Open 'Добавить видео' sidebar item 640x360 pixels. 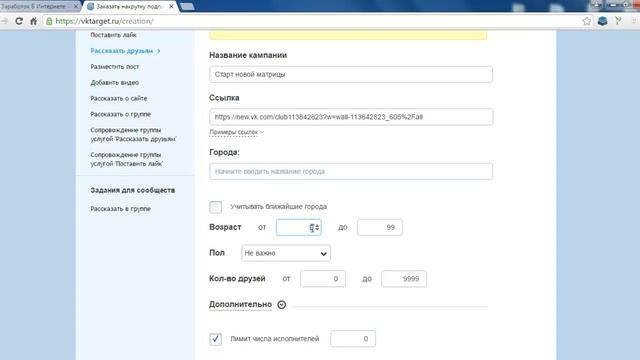coord(115,82)
